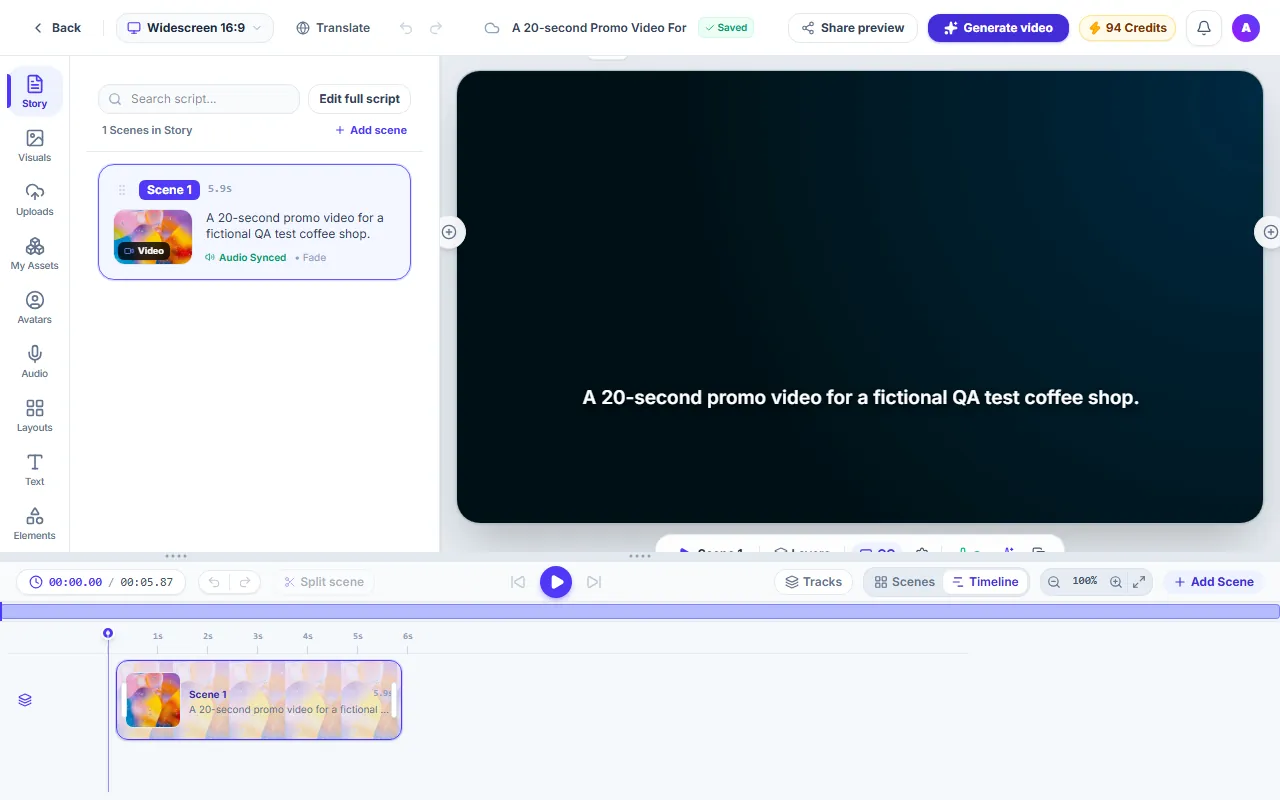
Task: Fit timeline to view with the expand icon
Action: coord(1139,582)
